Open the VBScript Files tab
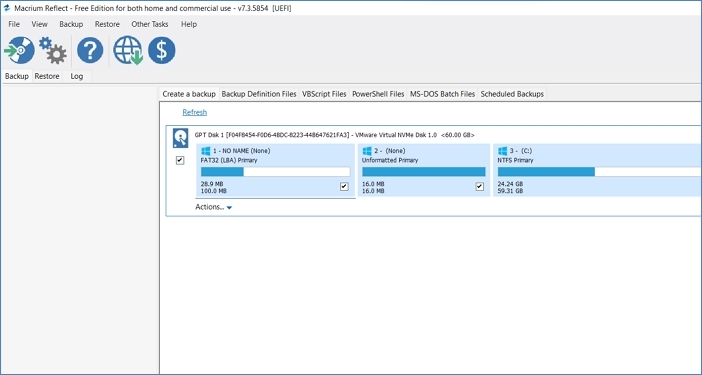Image resolution: width=702 pixels, height=375 pixels. click(324, 94)
